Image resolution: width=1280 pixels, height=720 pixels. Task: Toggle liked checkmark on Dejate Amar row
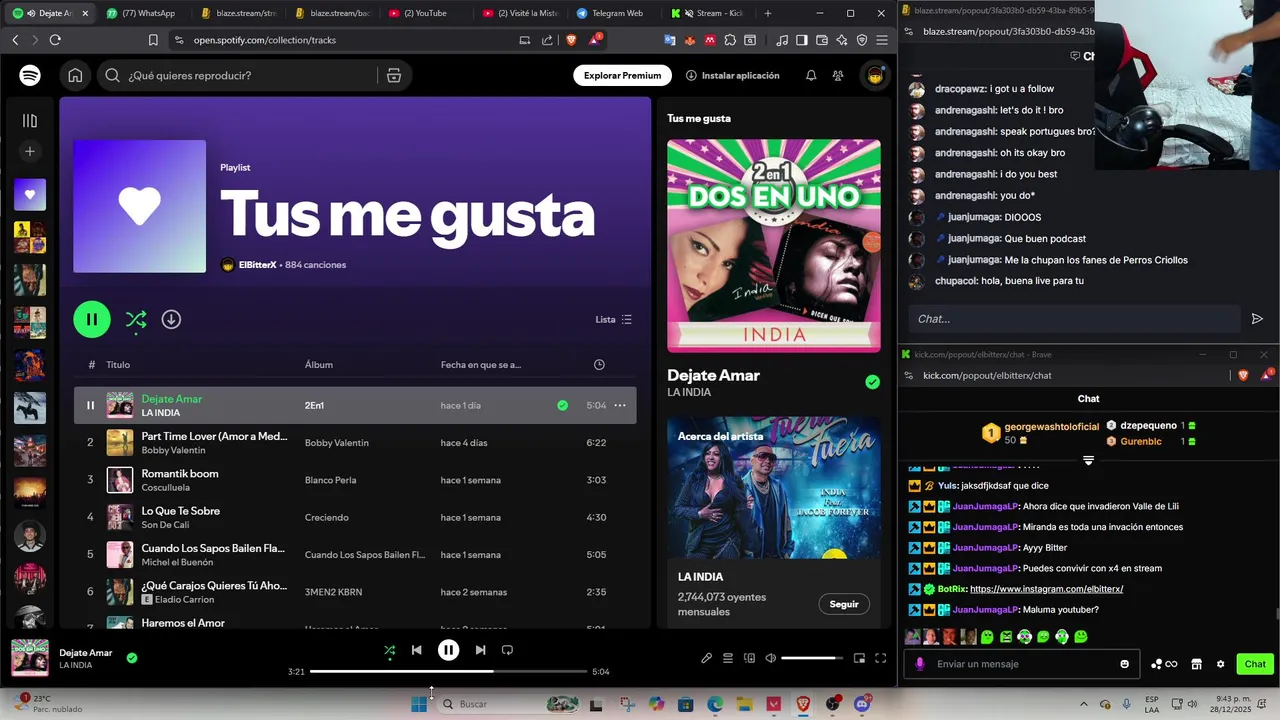coord(562,405)
